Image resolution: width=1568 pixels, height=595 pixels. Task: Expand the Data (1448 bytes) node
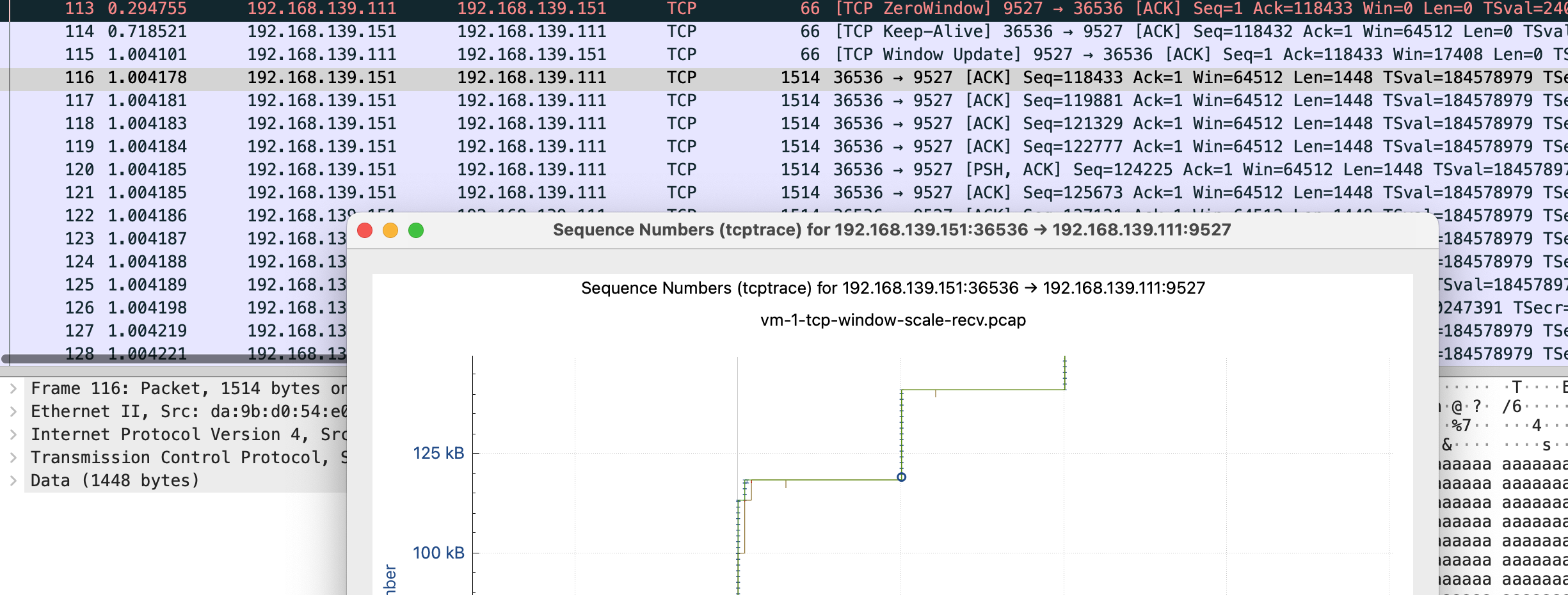[13, 480]
